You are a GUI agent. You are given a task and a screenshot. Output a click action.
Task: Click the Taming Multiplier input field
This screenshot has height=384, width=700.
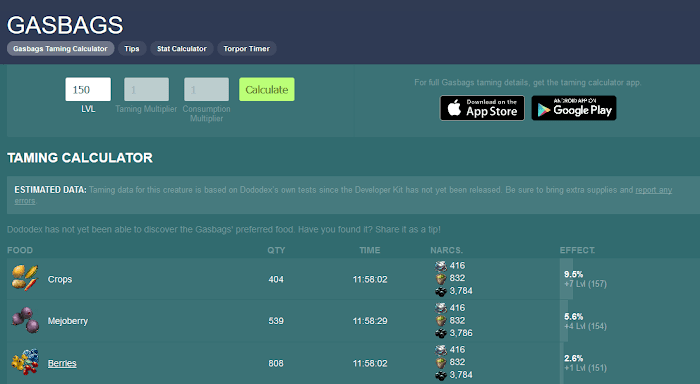tap(146, 89)
